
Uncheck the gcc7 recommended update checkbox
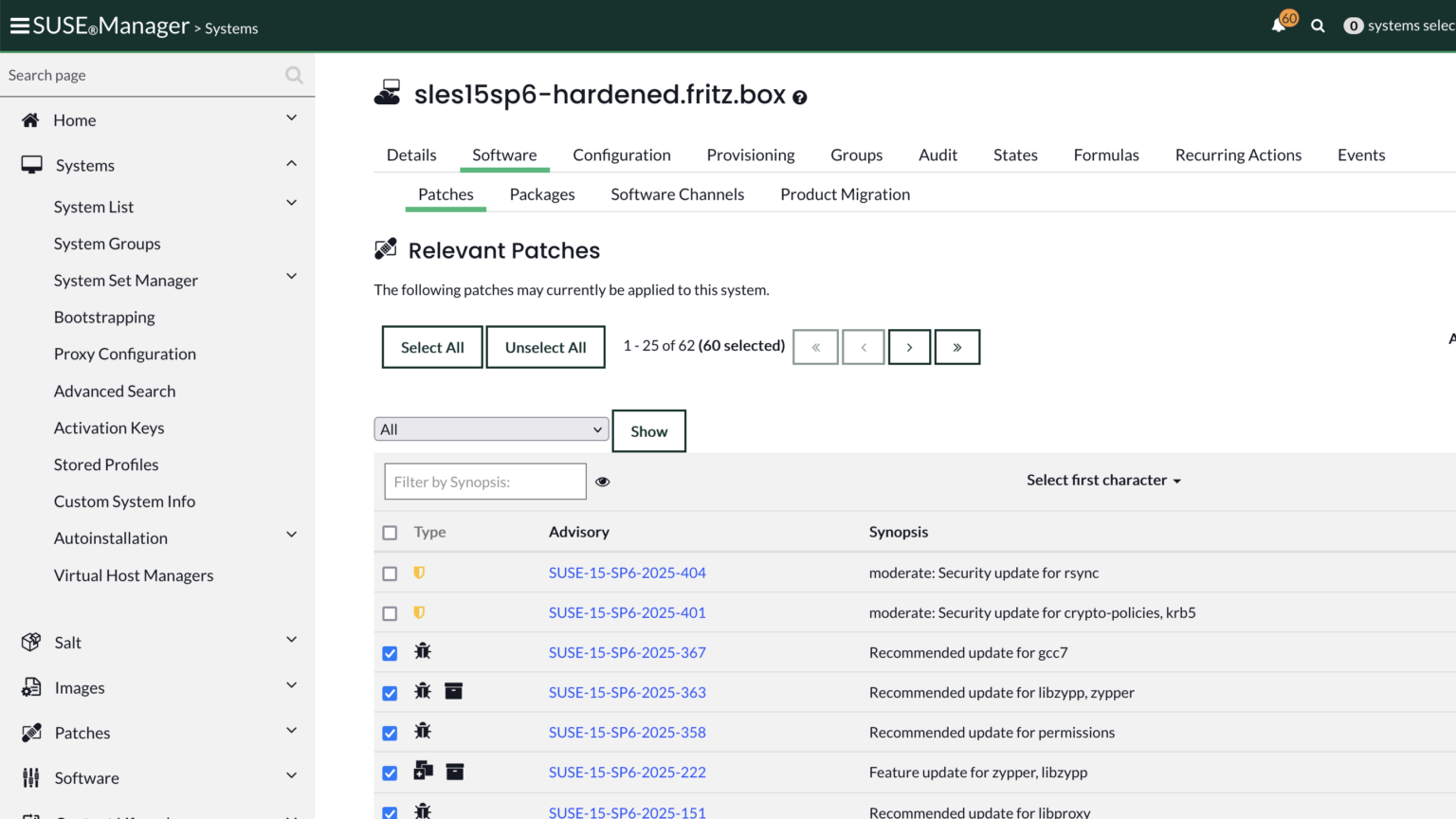390,653
